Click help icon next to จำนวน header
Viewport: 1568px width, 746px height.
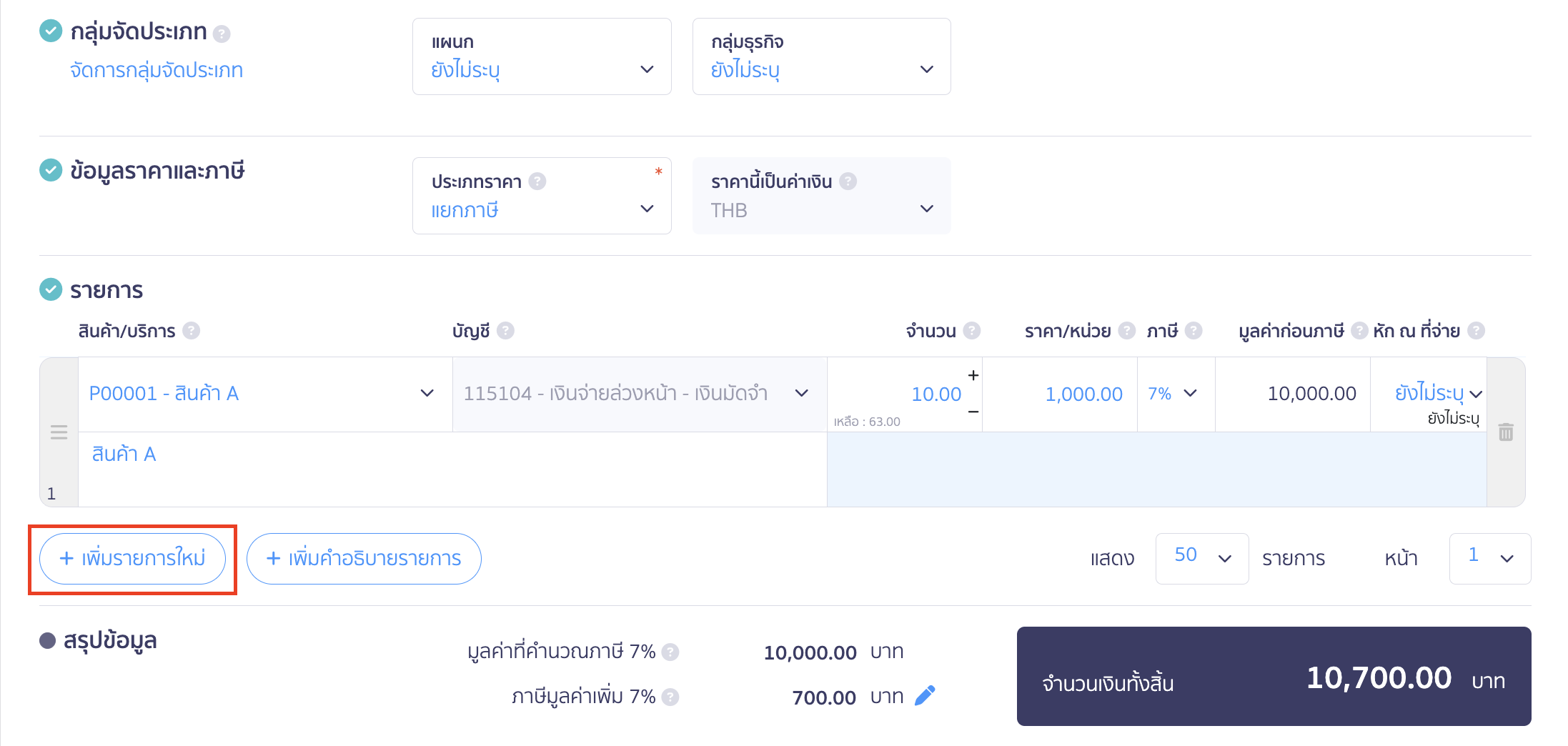[971, 331]
